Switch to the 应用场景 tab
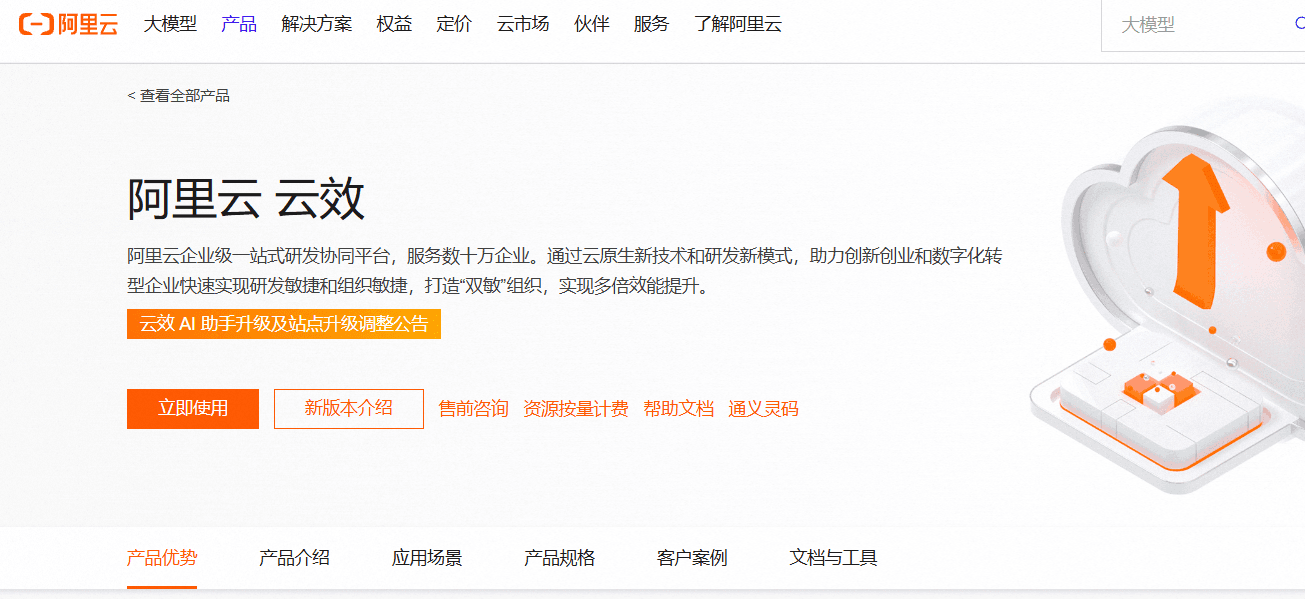The width and height of the screenshot is (1305, 599). point(427,558)
